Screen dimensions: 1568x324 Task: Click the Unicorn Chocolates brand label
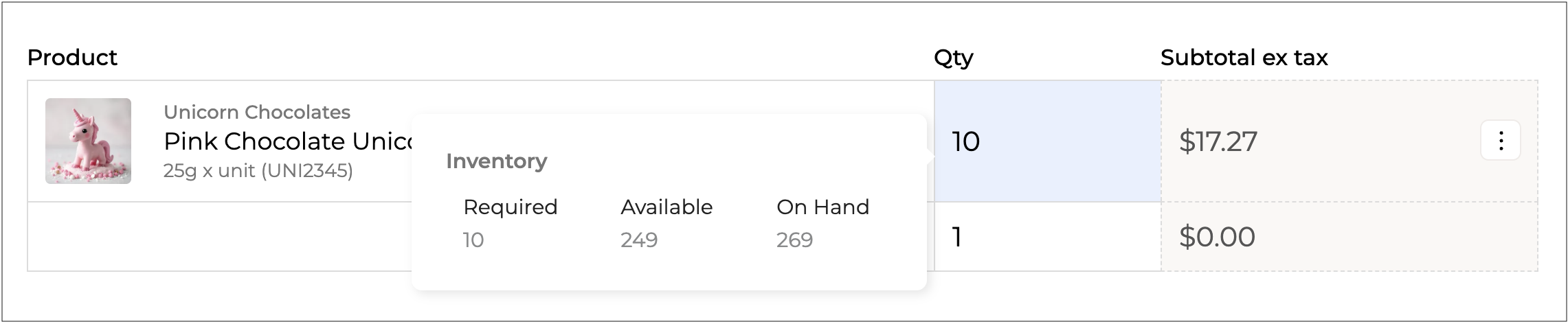[257, 112]
